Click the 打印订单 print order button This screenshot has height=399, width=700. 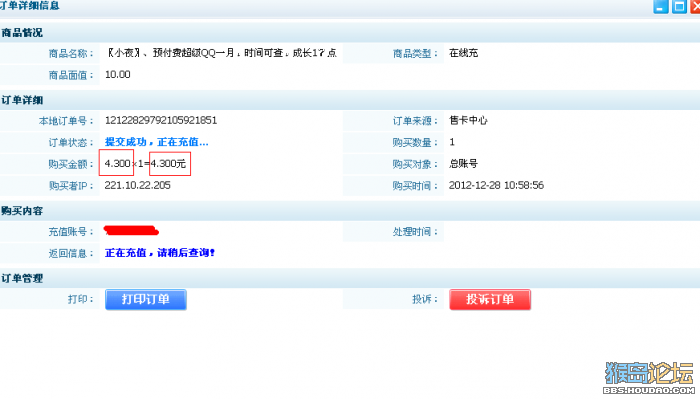pos(146,299)
